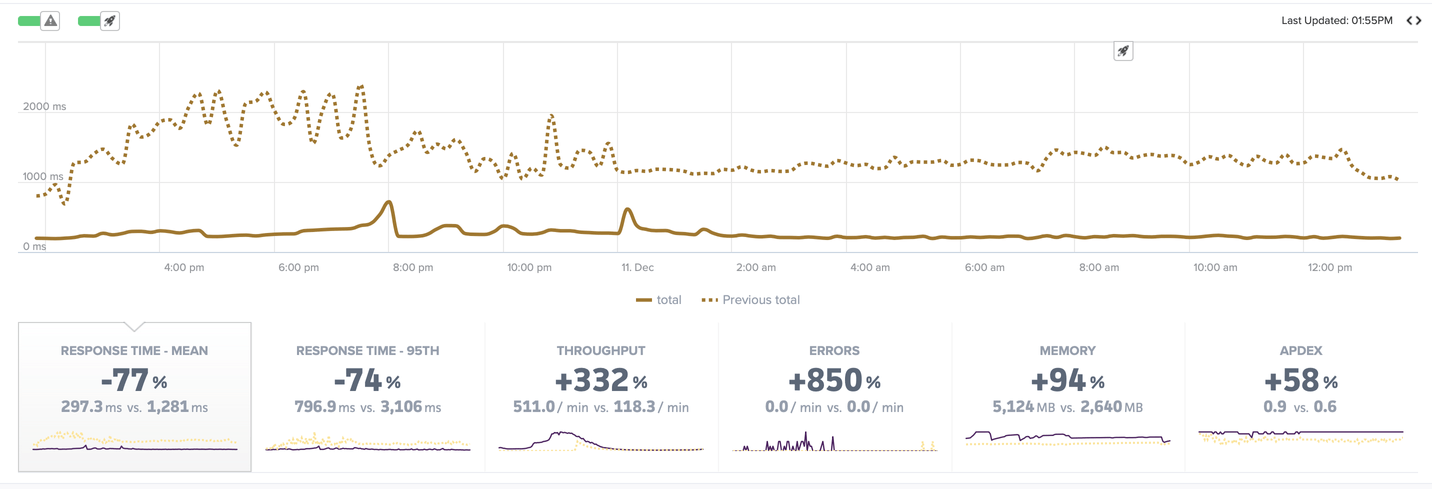
Task: Open the Throughput metric tab
Action: click(x=601, y=397)
